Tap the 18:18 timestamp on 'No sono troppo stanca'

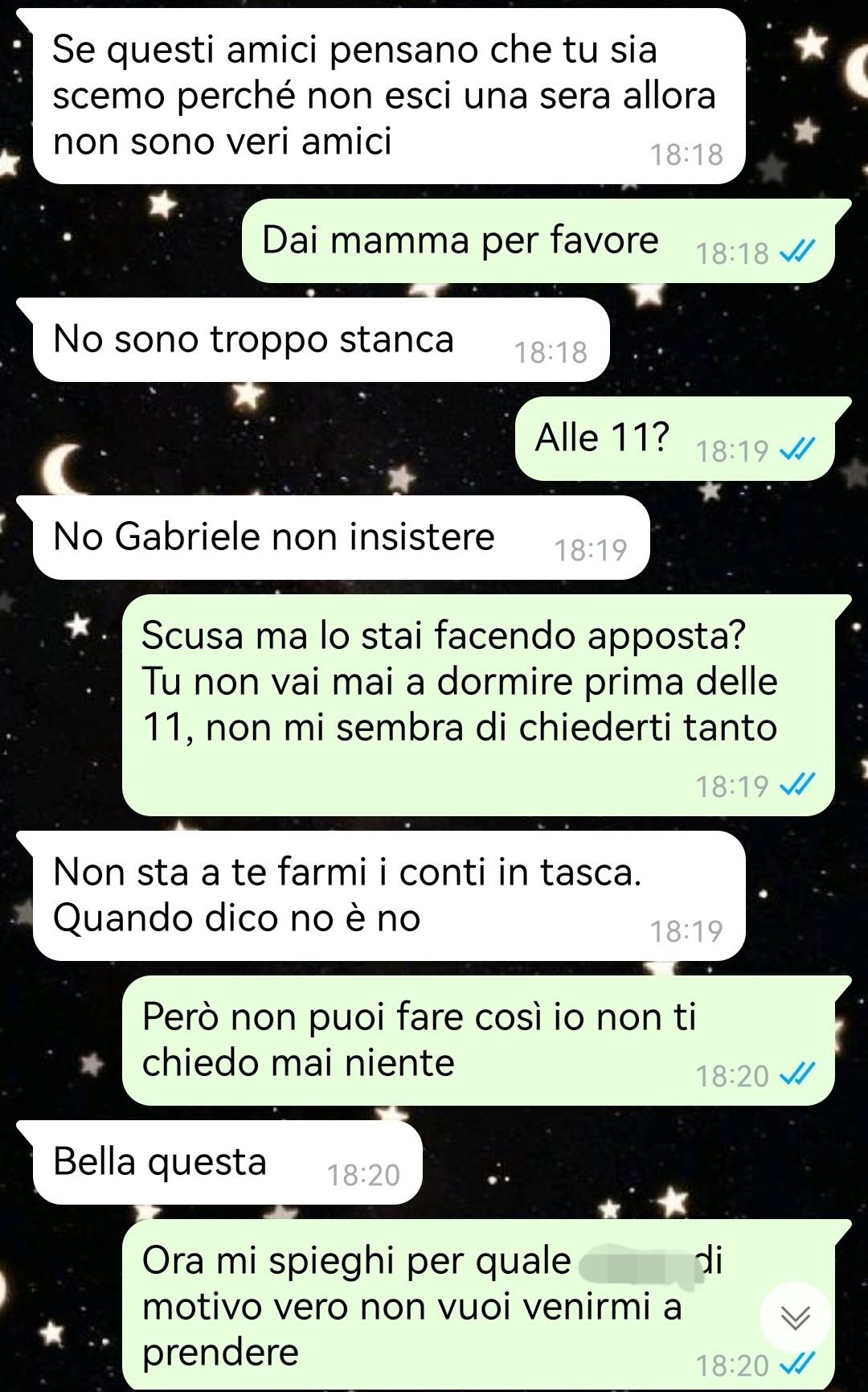point(551,352)
